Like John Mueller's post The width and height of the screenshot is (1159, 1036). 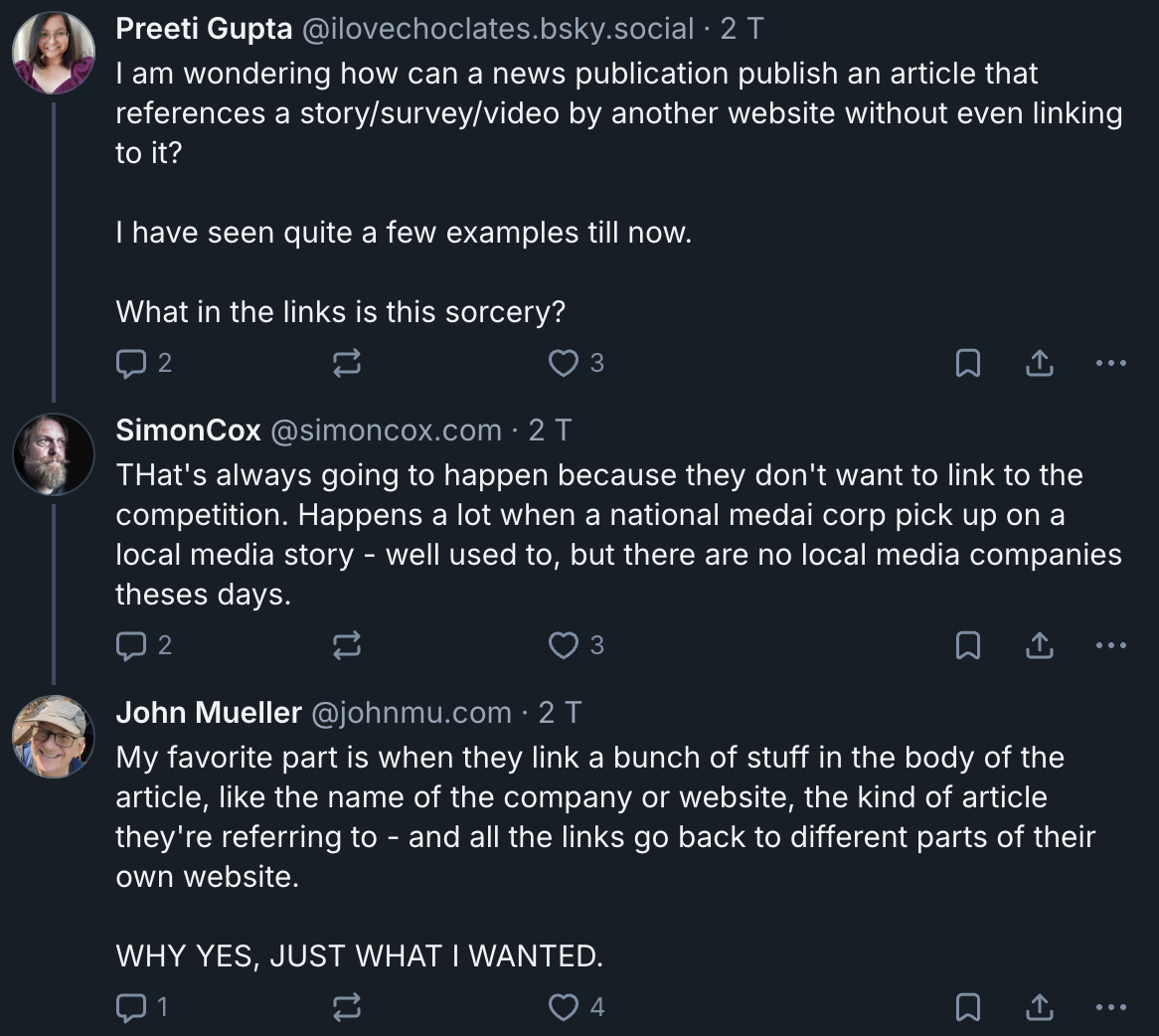[x=564, y=1008]
